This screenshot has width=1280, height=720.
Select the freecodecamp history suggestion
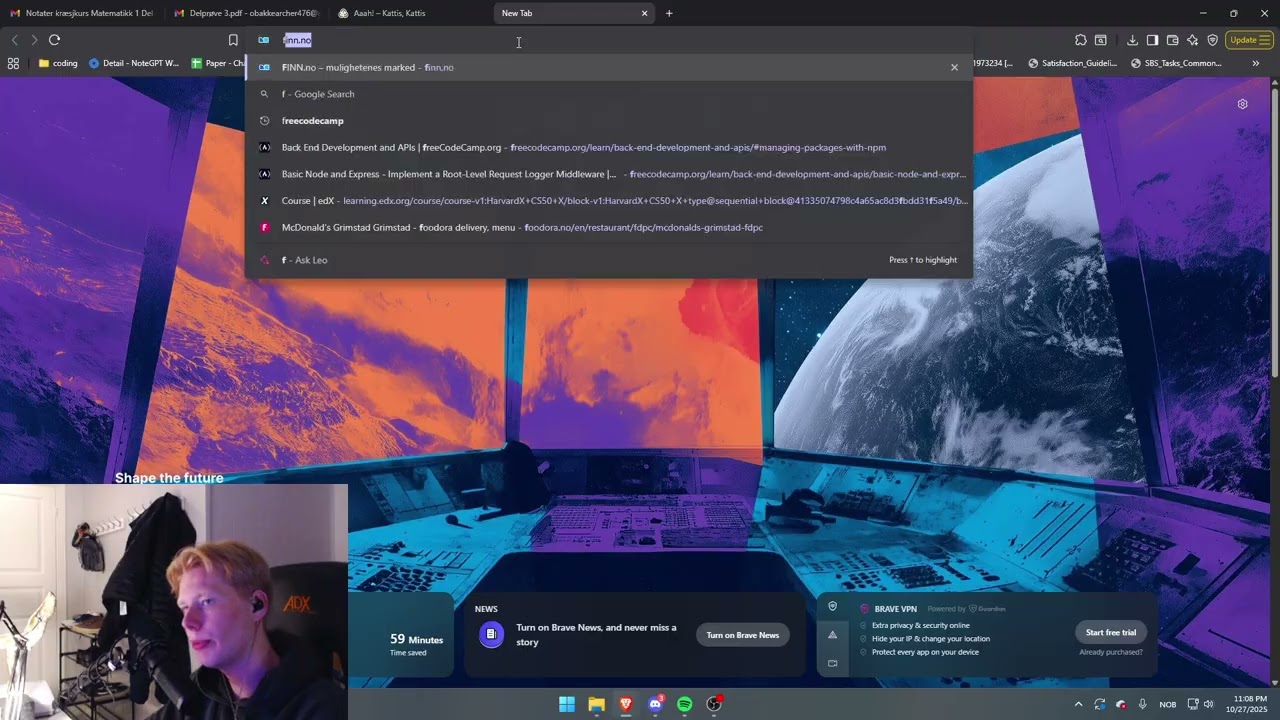tap(608, 121)
